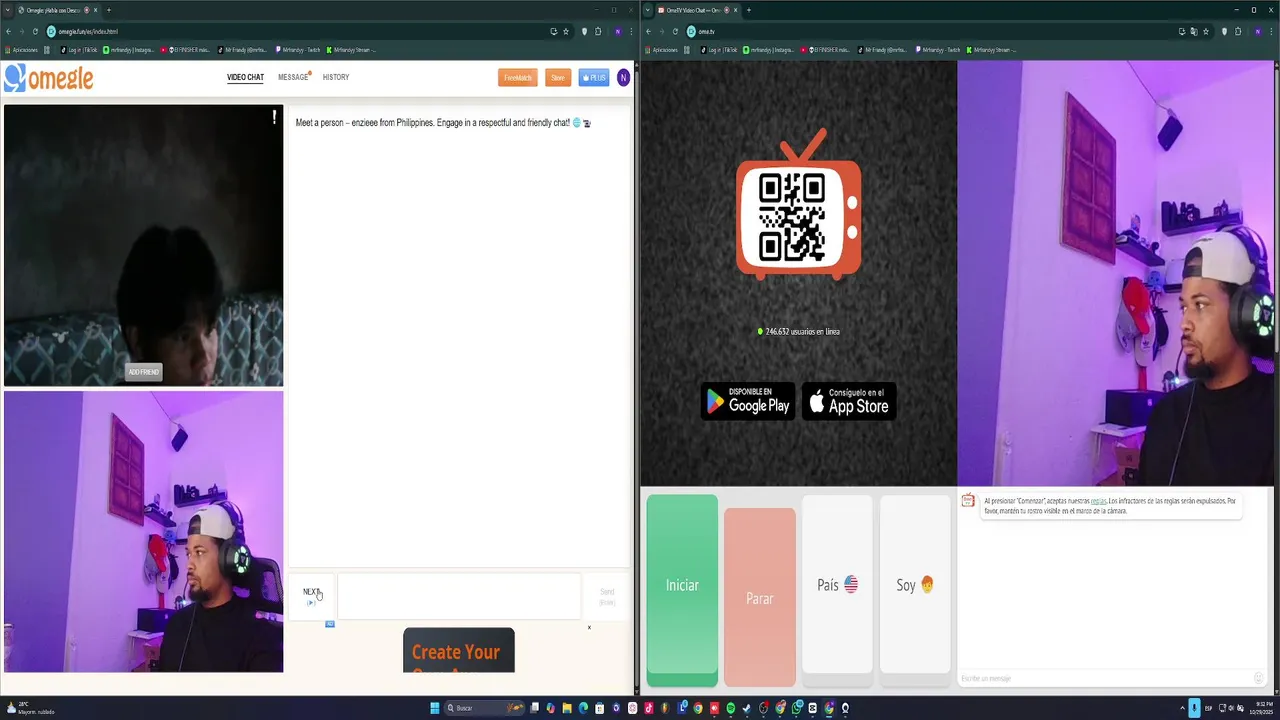Open Spotify from the taskbar
This screenshot has height=720, width=1280.
(x=731, y=708)
